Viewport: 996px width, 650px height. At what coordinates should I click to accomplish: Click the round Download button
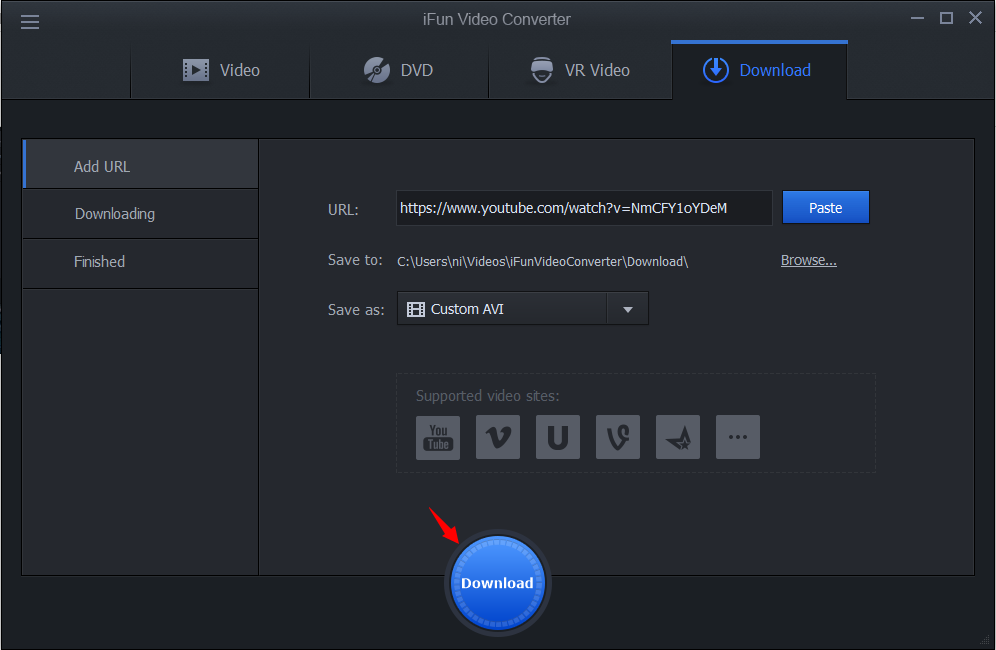click(497, 583)
